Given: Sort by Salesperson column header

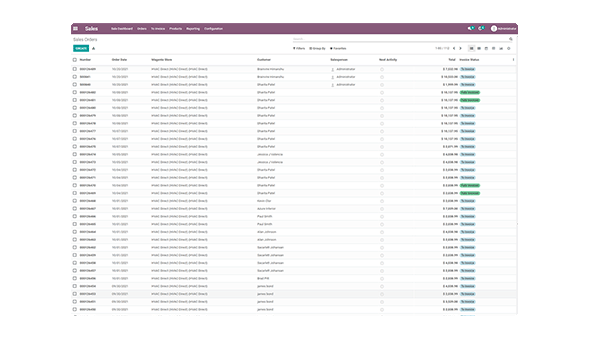Looking at the screenshot, I should click(x=339, y=60).
